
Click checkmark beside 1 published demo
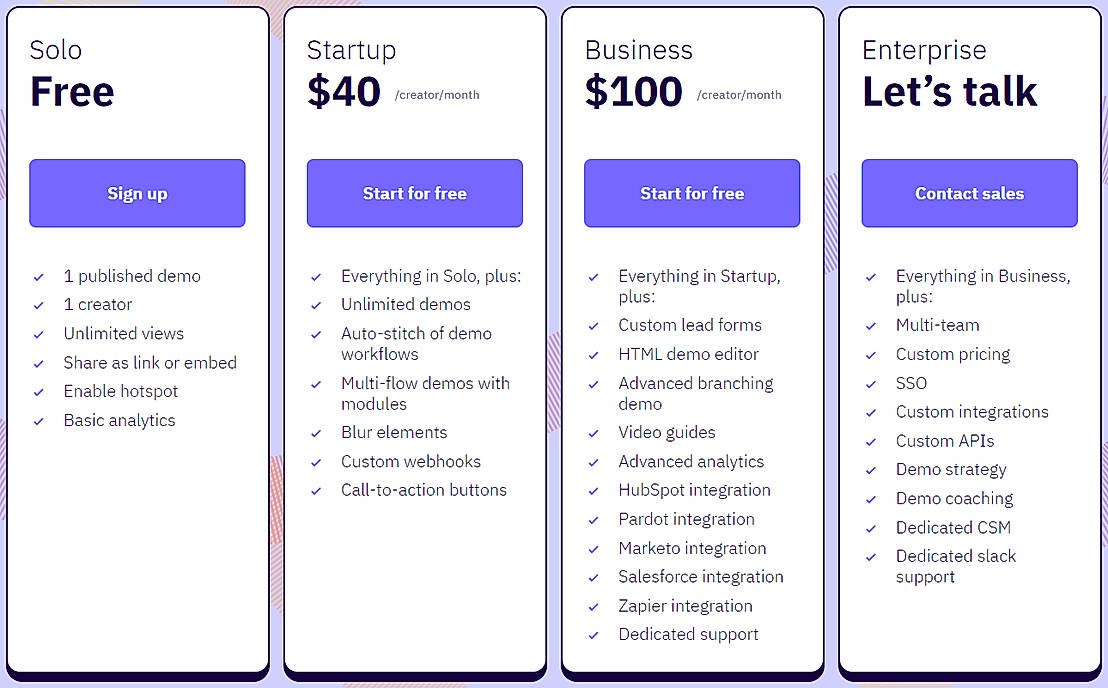pyautogui.click(x=39, y=277)
